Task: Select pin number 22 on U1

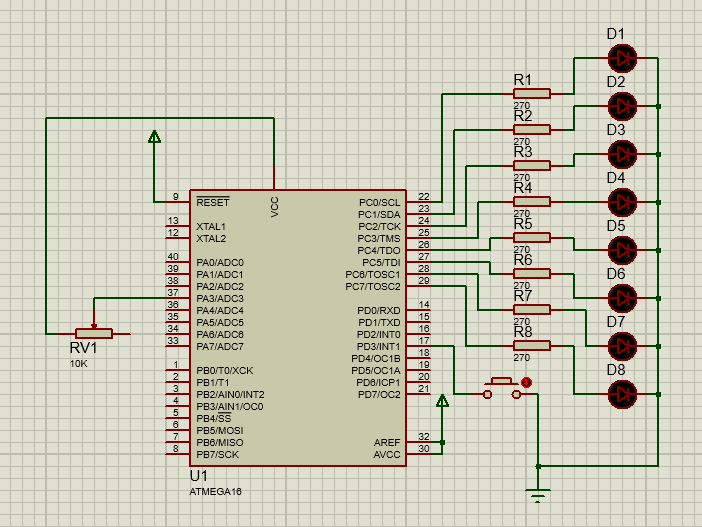Action: 424,196
